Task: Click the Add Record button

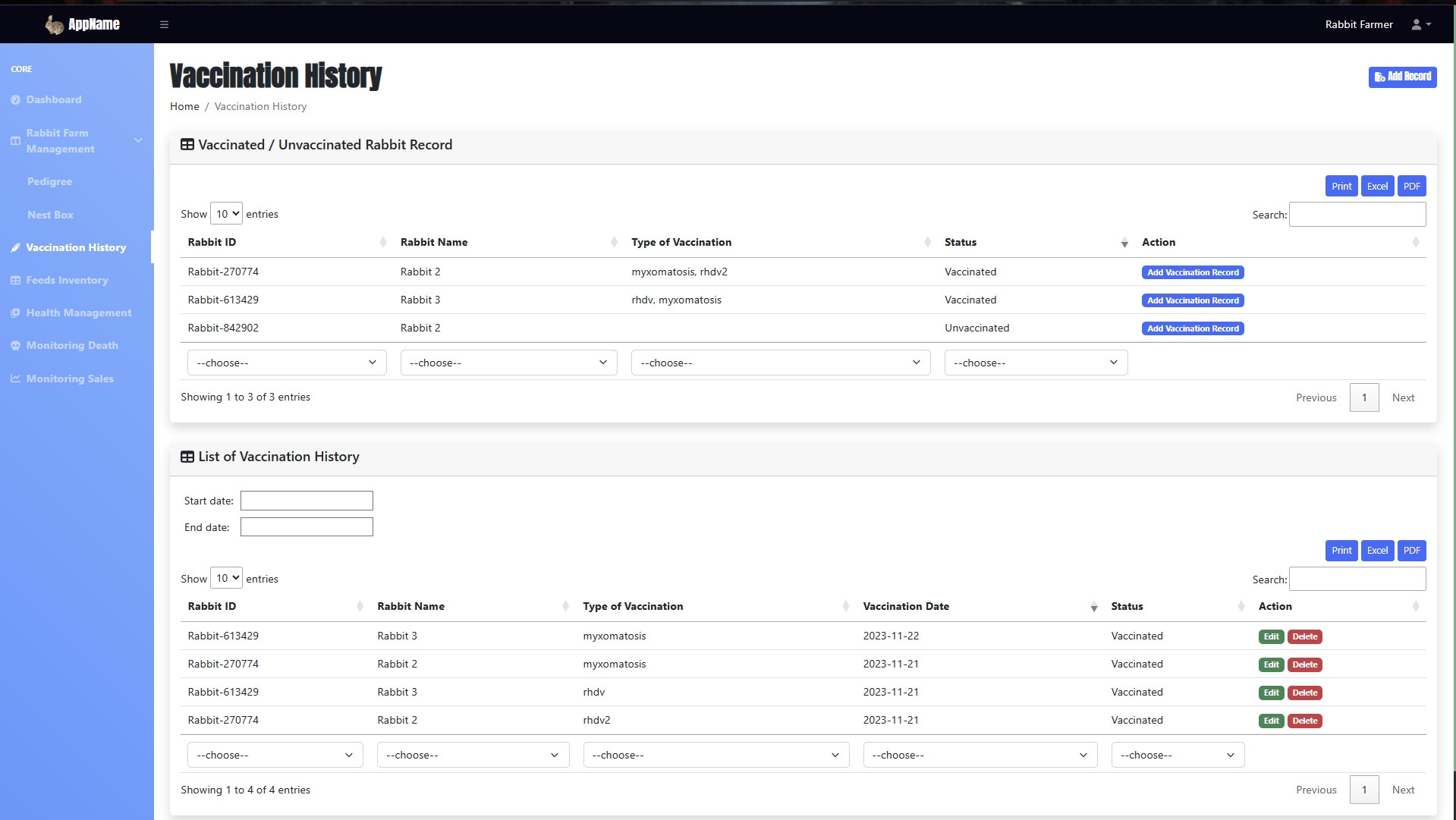Action: tap(1401, 77)
